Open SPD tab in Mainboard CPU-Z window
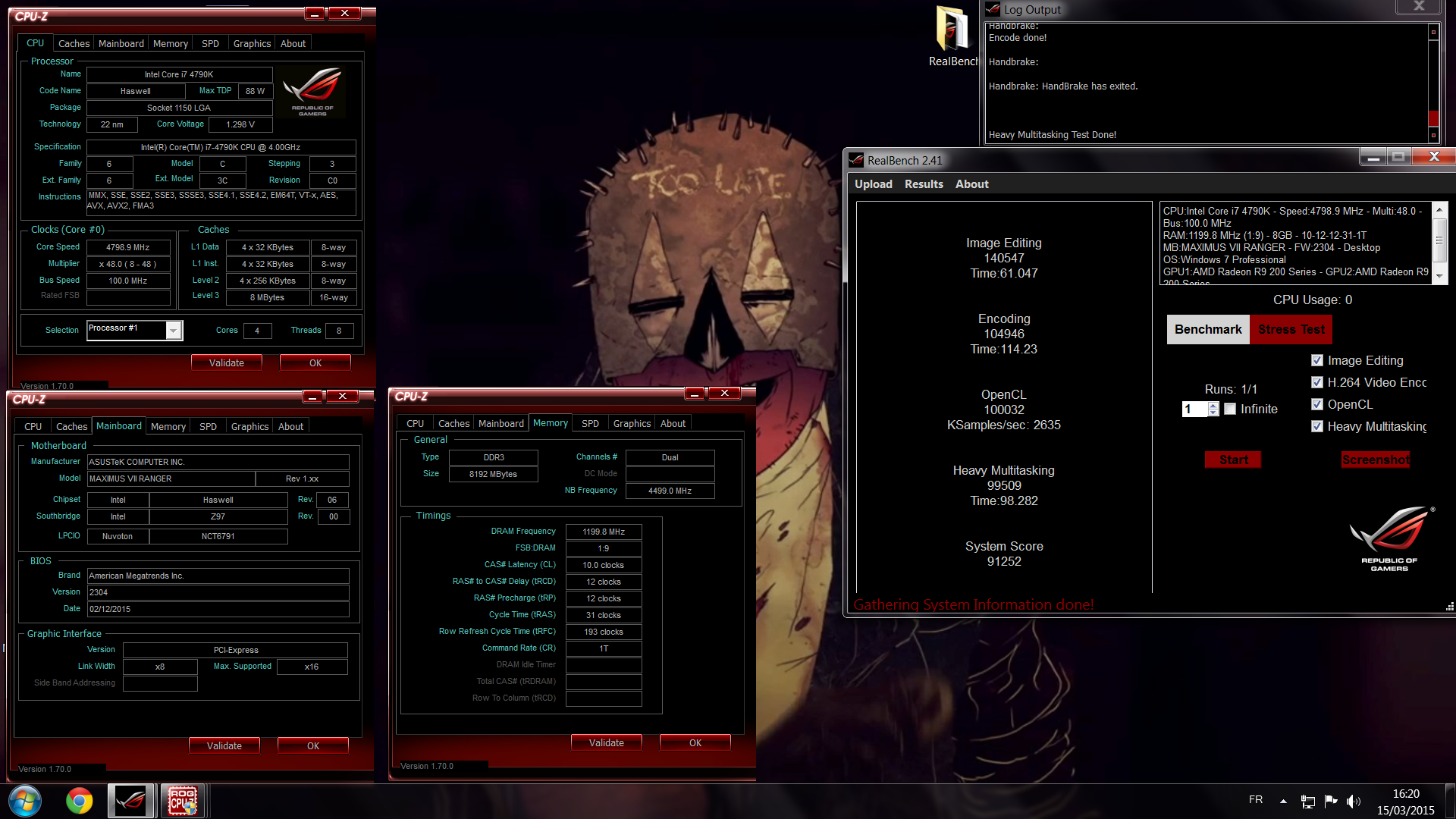 pyautogui.click(x=209, y=426)
